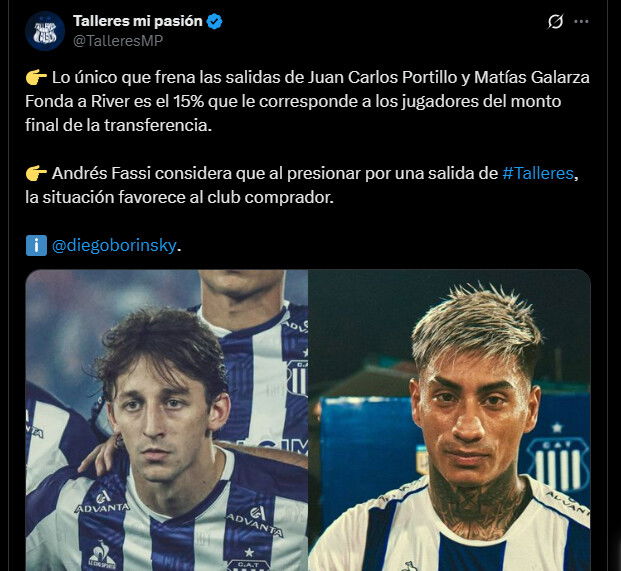Open left photo of dark-haired player

pyautogui.click(x=167, y=420)
